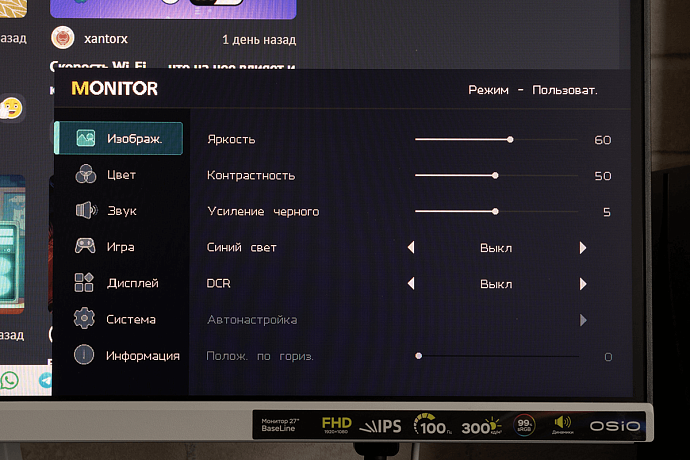Adjust the Яркость slider

pos(510,140)
